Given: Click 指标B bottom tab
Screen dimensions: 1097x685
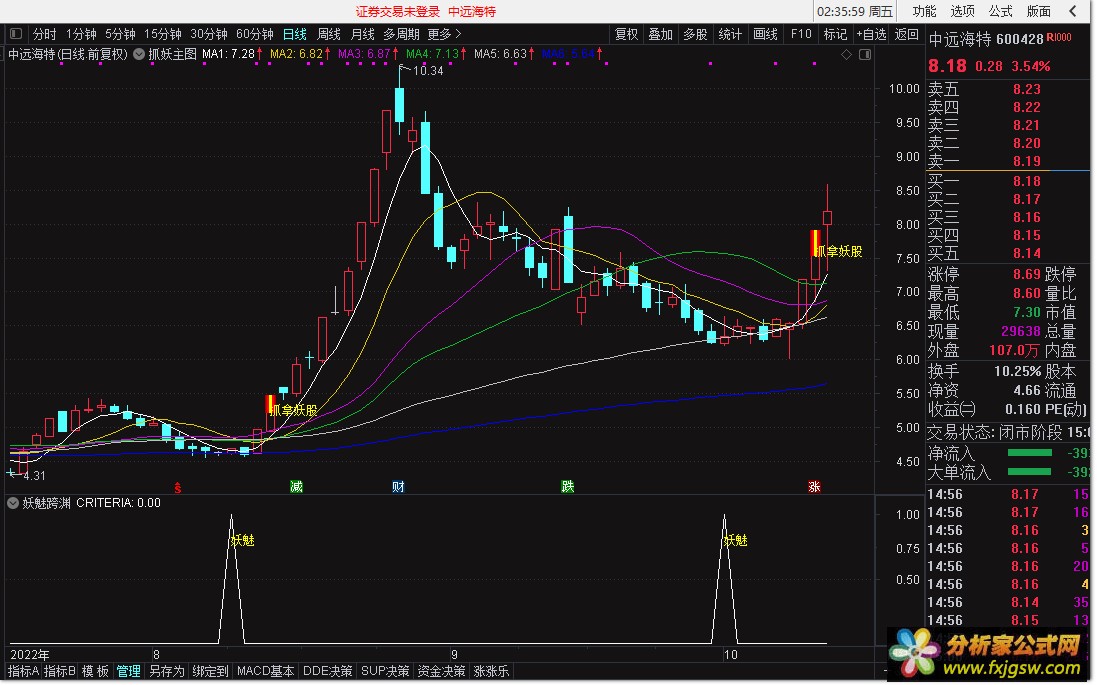Looking at the screenshot, I should tap(59, 671).
